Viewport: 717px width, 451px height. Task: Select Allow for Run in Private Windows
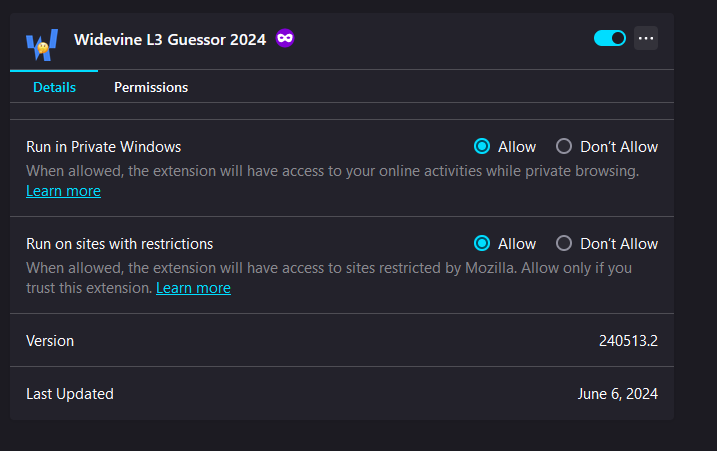[x=483, y=147]
